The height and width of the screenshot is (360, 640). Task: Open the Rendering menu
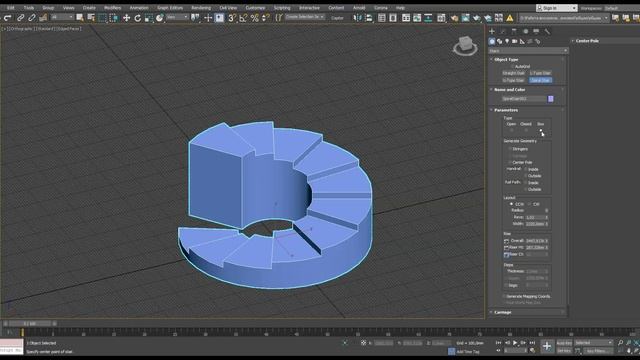(201, 8)
